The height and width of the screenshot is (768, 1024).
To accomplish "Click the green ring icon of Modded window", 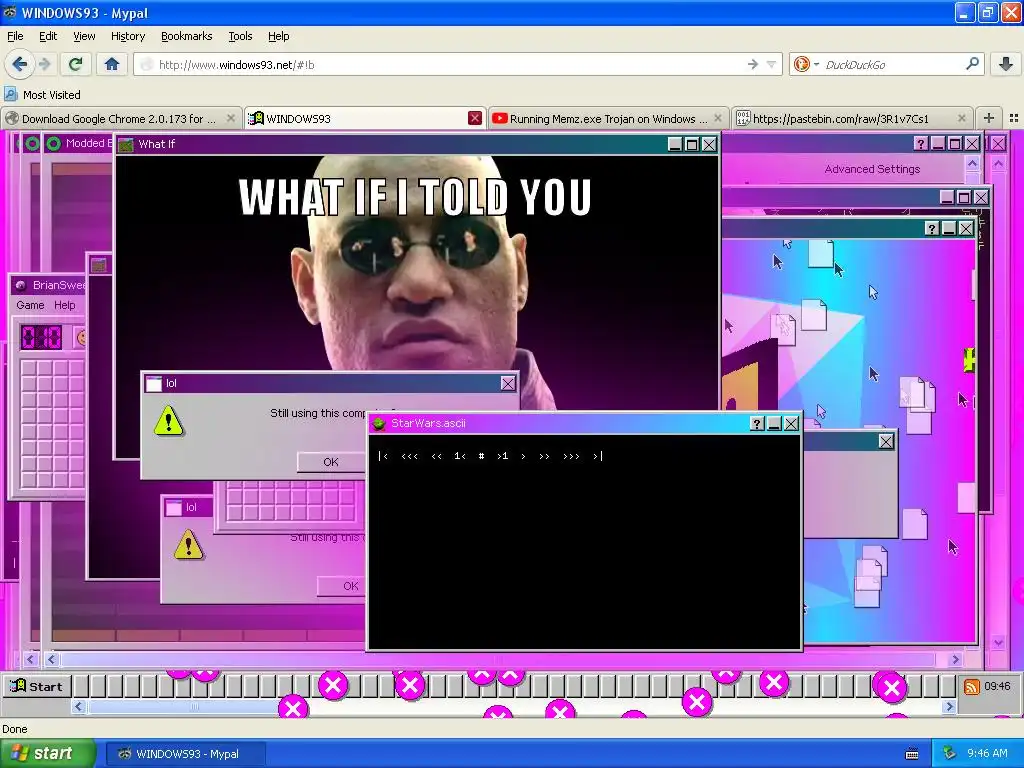I will (x=54, y=144).
